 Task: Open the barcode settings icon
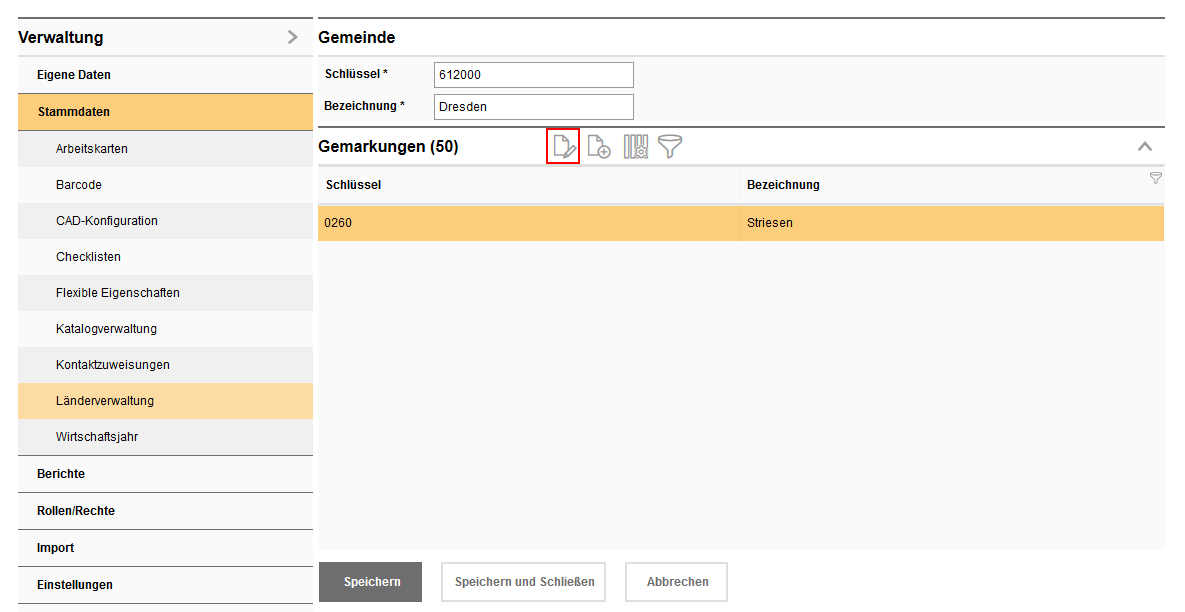point(635,146)
